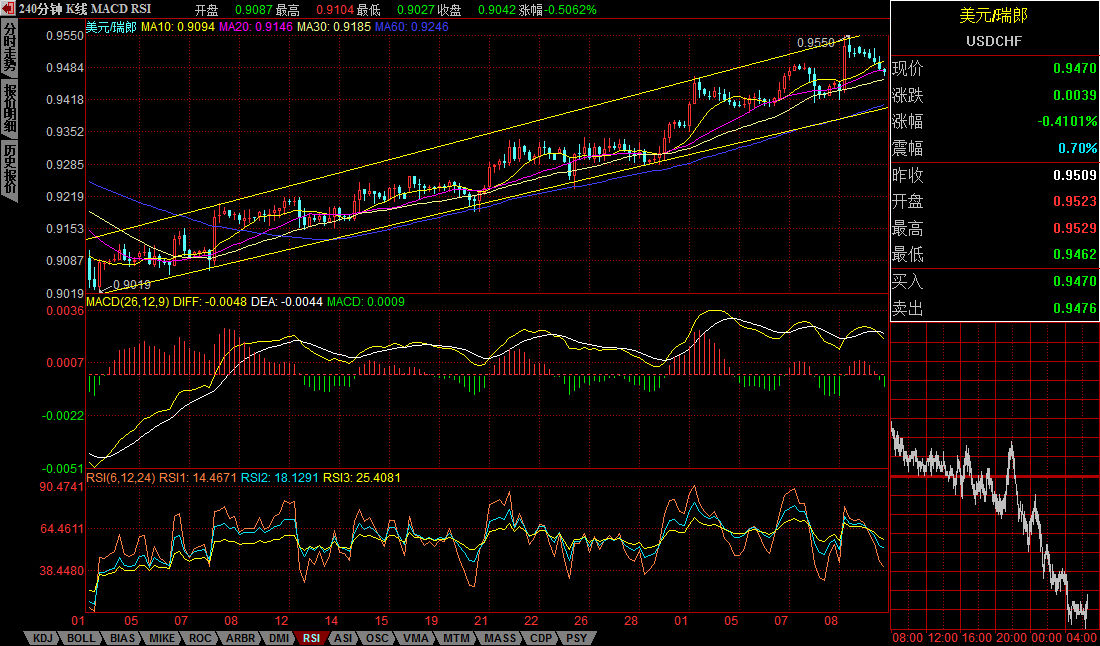Click the MACD(26,12,9) indicator label
Viewport: 1100px width, 646px height.
128,302
